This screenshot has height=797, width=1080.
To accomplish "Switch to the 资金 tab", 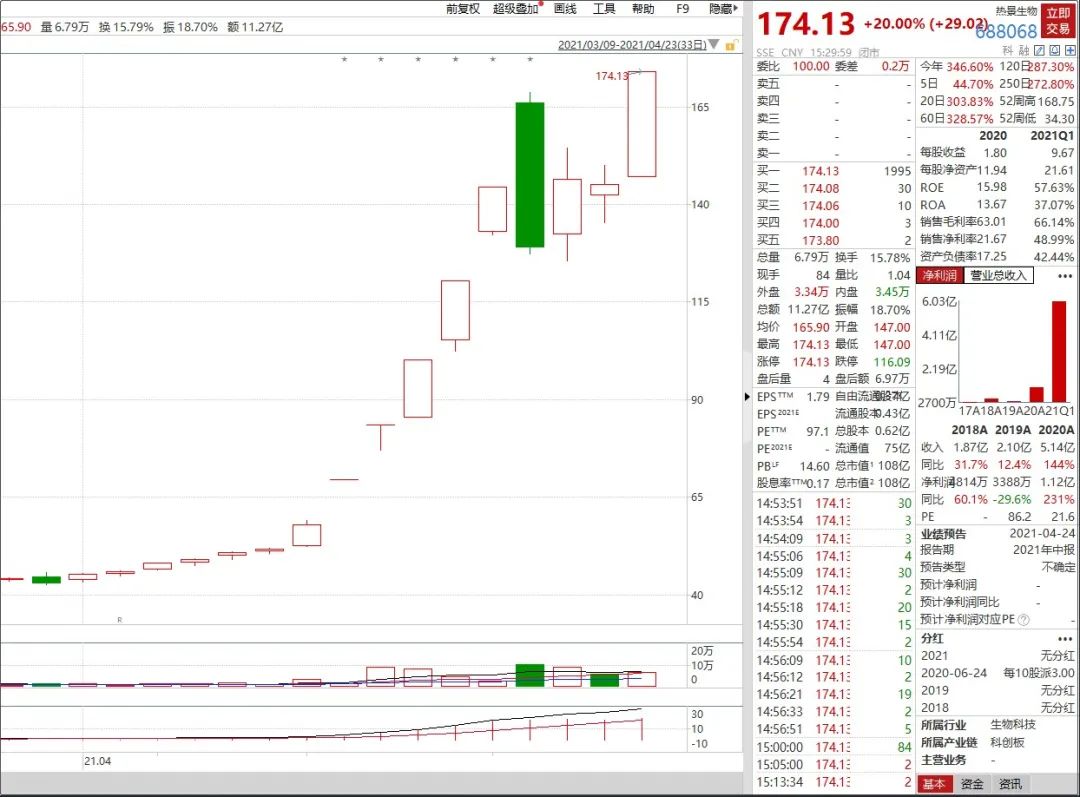I will click(971, 785).
